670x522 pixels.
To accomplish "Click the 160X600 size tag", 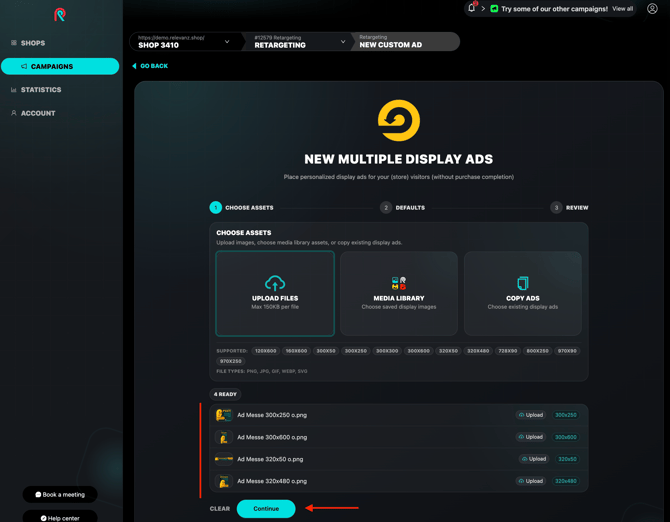I will 296,351.
